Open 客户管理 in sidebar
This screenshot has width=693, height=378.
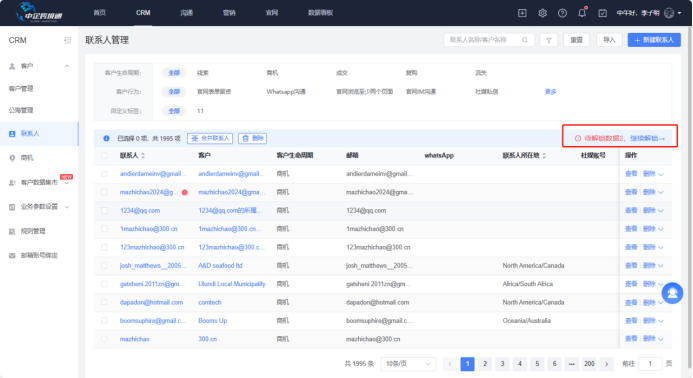[21, 89]
